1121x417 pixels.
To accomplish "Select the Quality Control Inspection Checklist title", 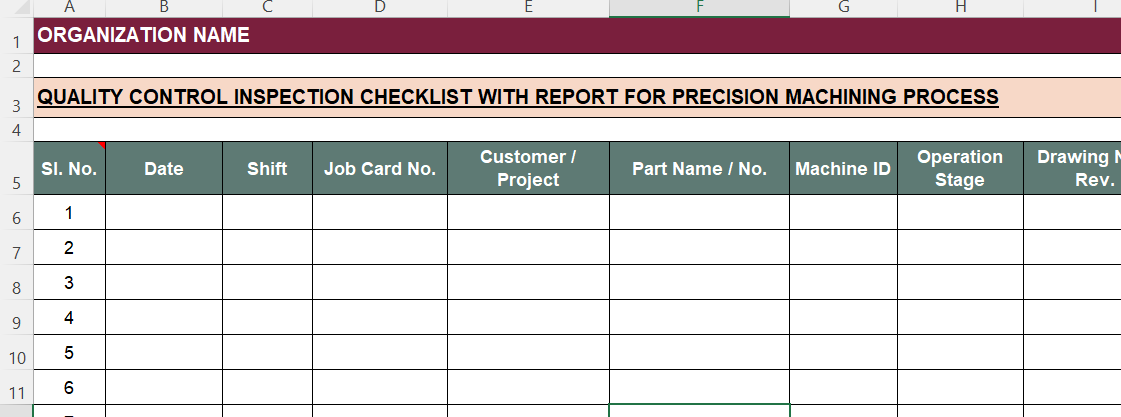I will coord(517,97).
